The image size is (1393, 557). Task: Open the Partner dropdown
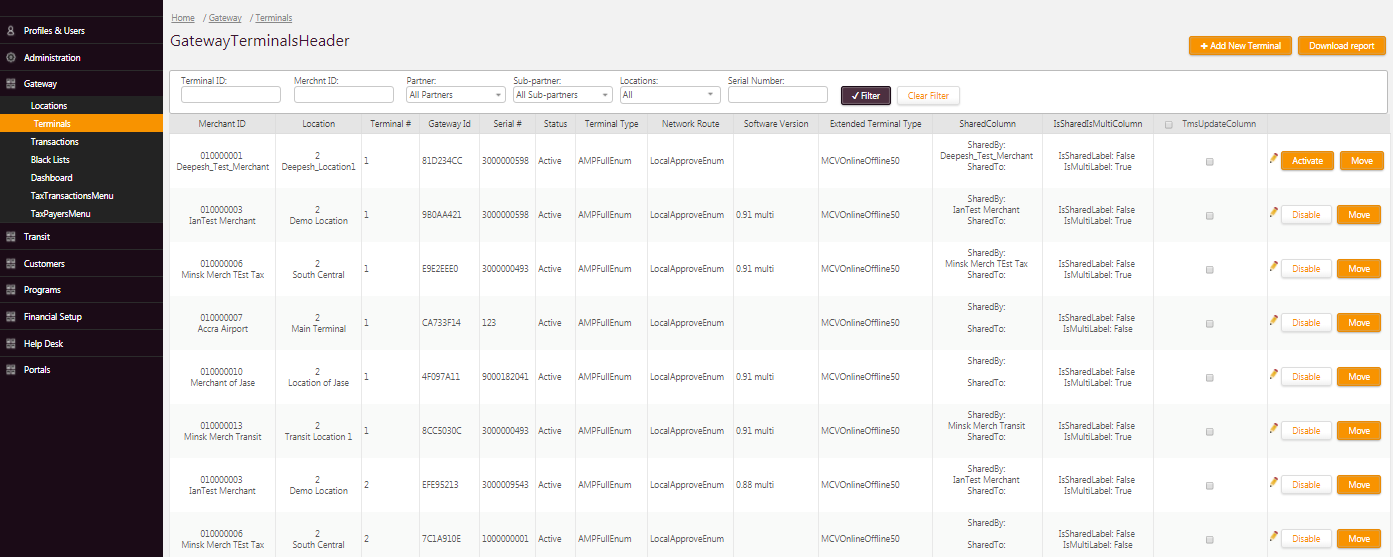tap(455, 95)
